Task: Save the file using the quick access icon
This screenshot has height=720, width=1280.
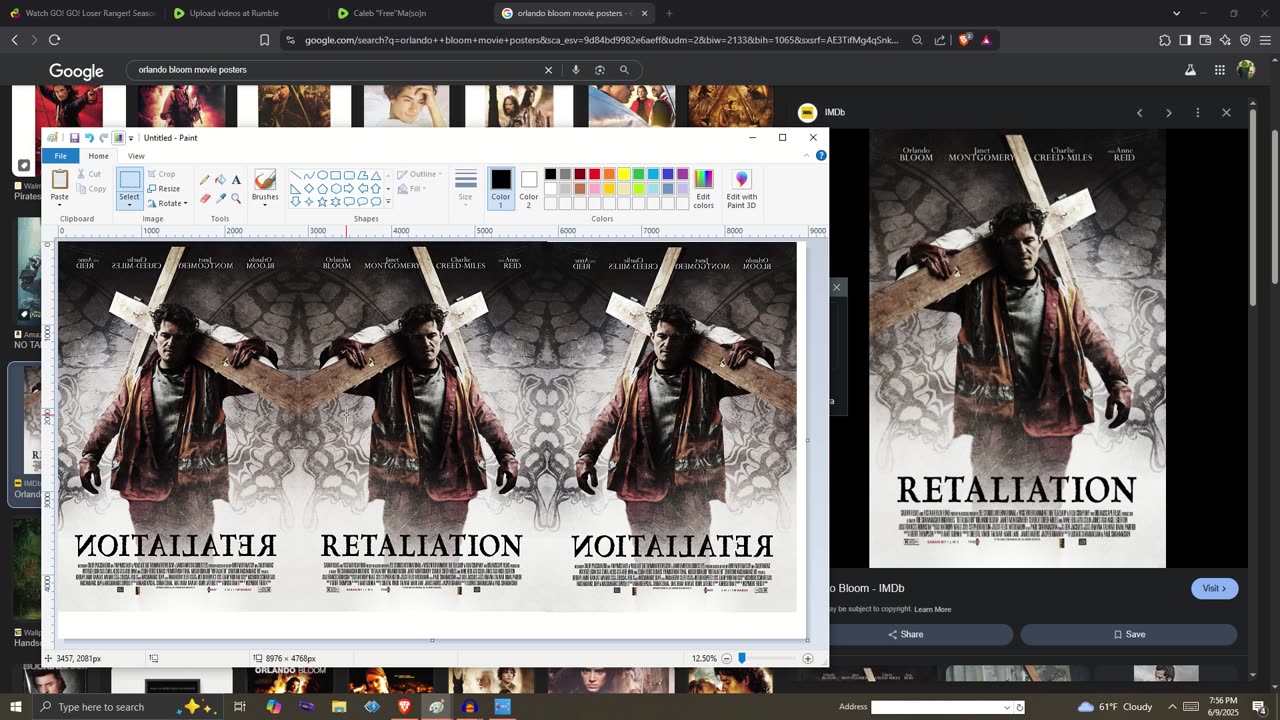Action: click(x=74, y=138)
